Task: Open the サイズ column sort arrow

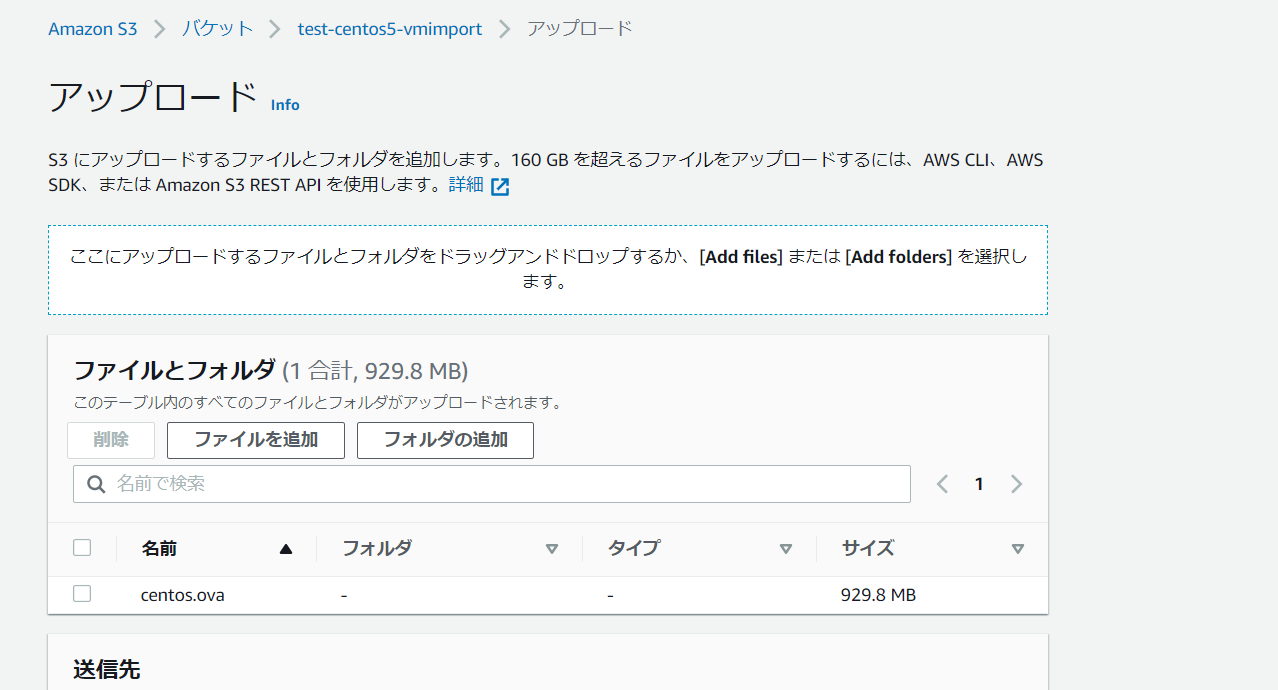Action: pyautogui.click(x=1017, y=548)
